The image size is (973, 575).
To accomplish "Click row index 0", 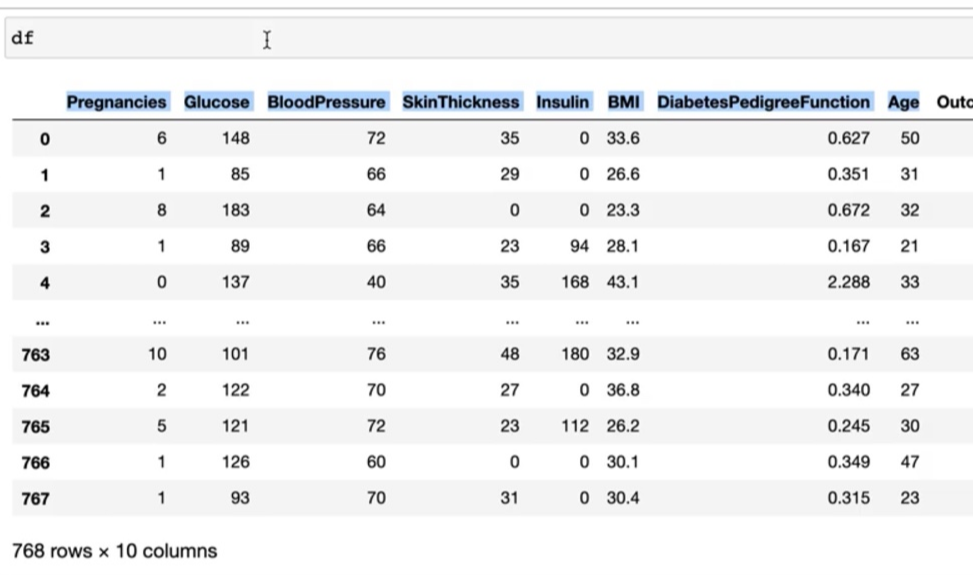I will [x=45, y=139].
